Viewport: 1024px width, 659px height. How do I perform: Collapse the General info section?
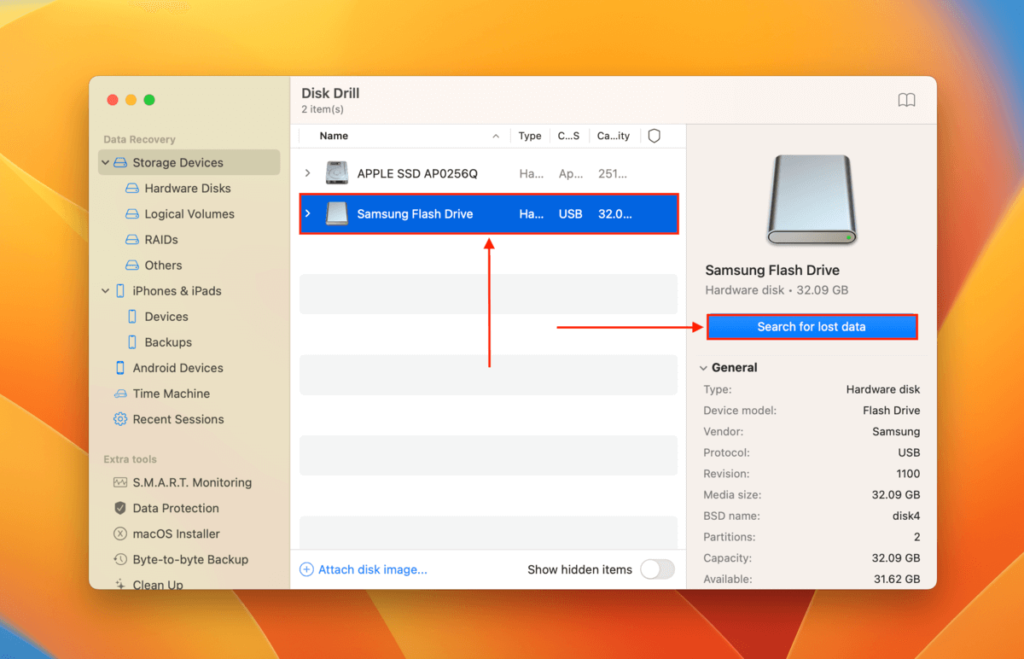(x=706, y=367)
